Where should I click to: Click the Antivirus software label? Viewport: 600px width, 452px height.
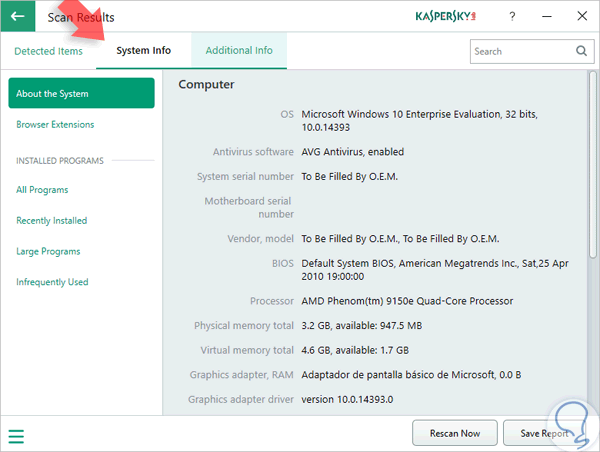[253, 152]
